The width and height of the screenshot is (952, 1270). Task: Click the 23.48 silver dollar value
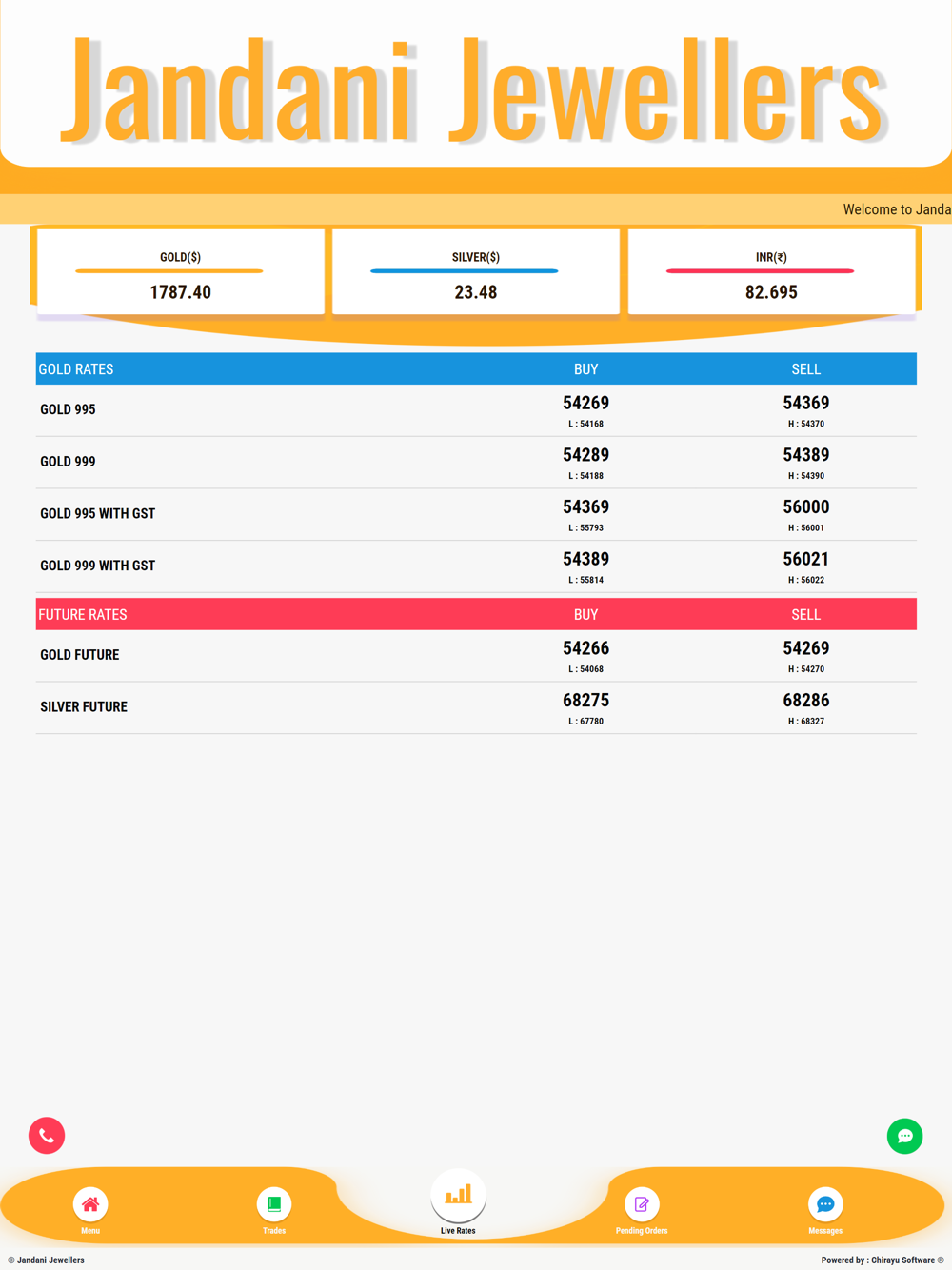click(x=476, y=292)
